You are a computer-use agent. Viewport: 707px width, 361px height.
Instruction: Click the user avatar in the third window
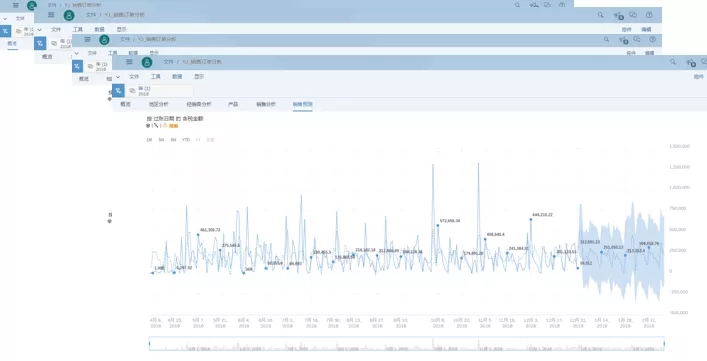coord(104,40)
